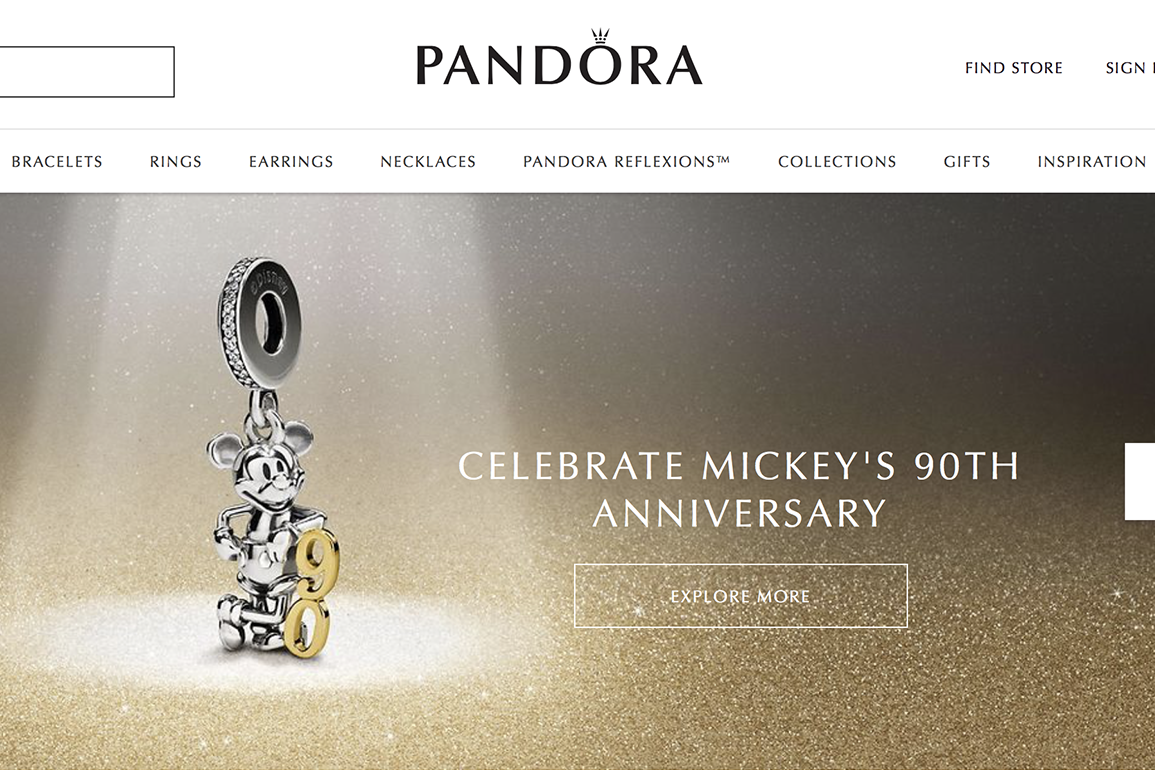Open the Find Store link
Image resolution: width=1155 pixels, height=770 pixels.
1014,68
